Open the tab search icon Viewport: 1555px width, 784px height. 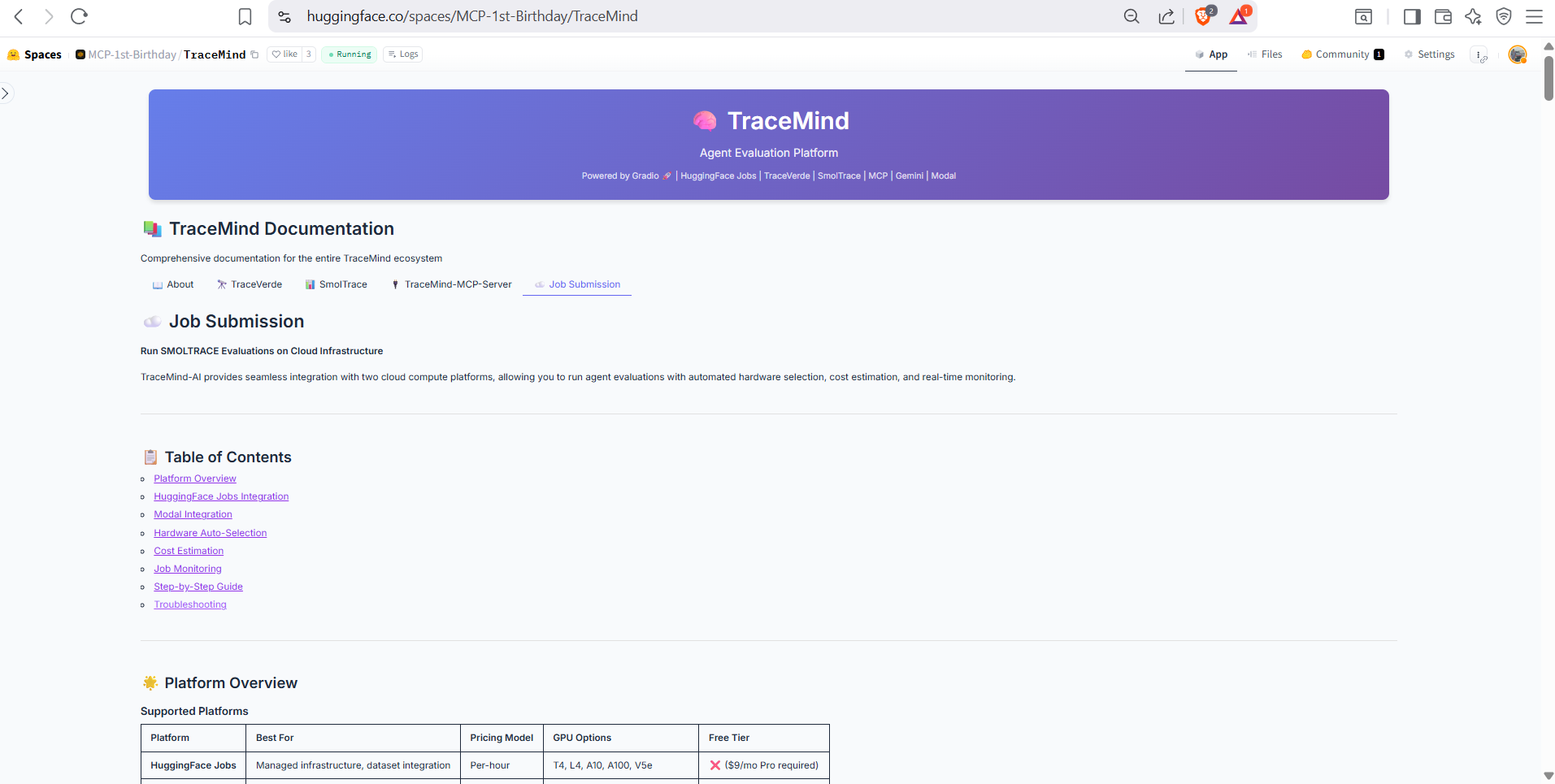[x=1363, y=16]
